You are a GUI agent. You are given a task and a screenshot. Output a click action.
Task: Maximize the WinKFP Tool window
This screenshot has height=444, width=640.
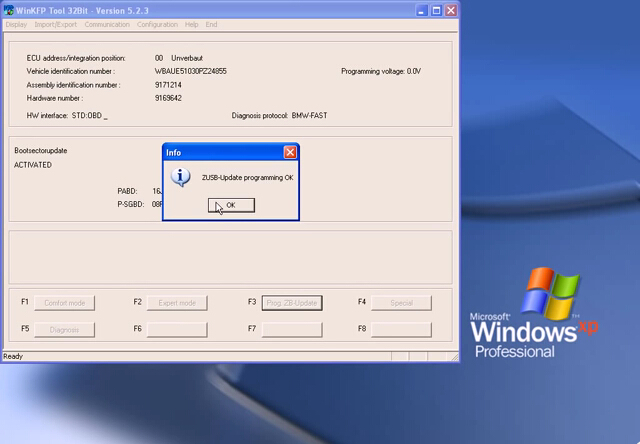point(436,11)
